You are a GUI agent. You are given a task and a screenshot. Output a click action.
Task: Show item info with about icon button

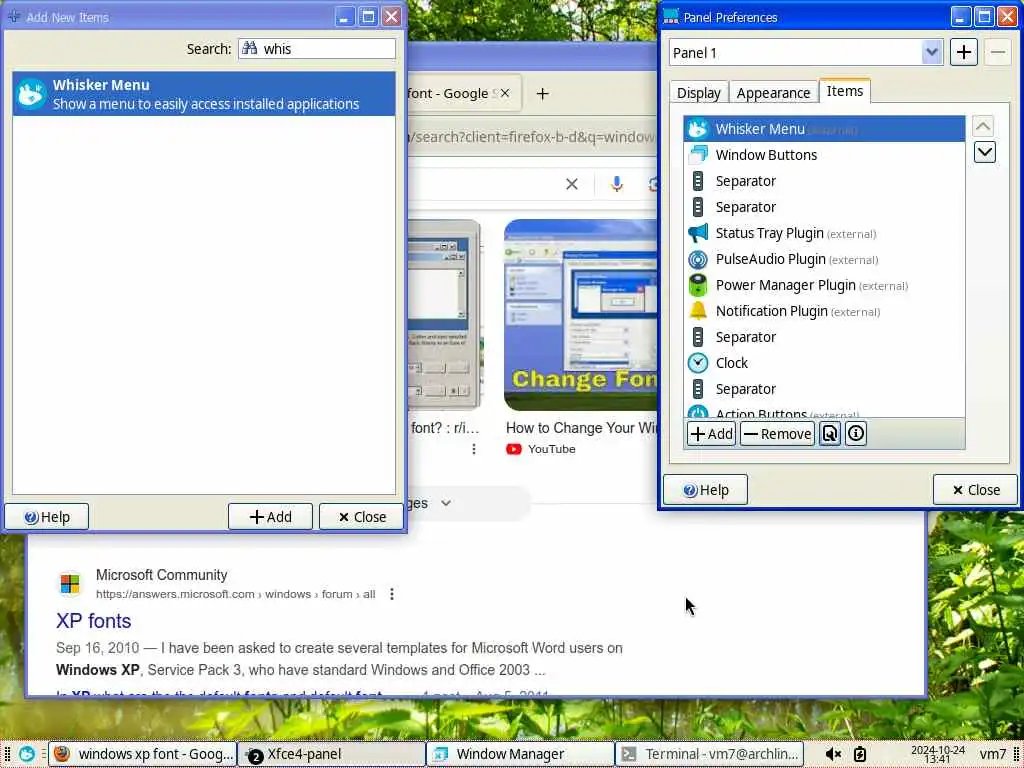pyautogui.click(x=856, y=434)
